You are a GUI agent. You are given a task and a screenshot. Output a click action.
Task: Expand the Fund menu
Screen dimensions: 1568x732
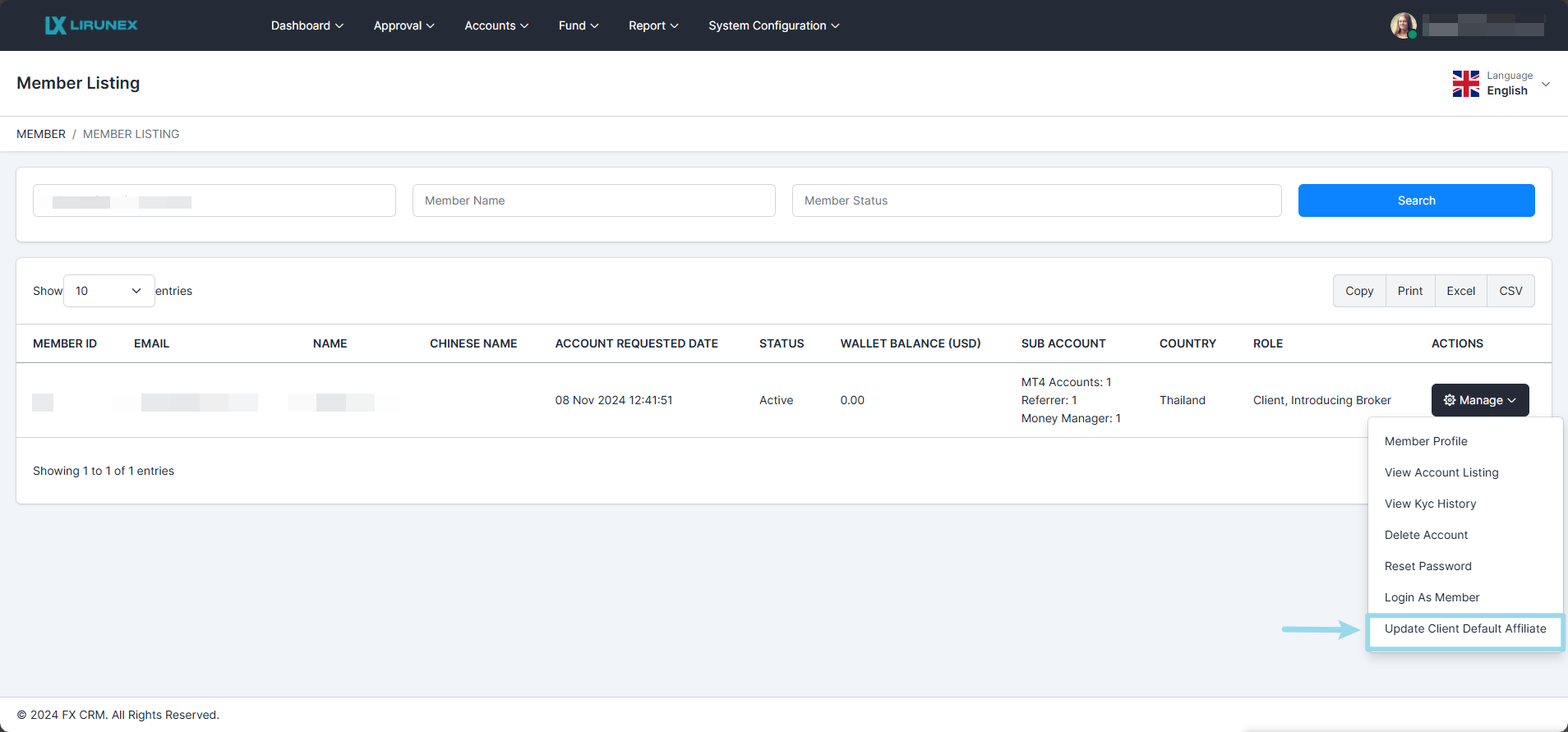click(578, 25)
